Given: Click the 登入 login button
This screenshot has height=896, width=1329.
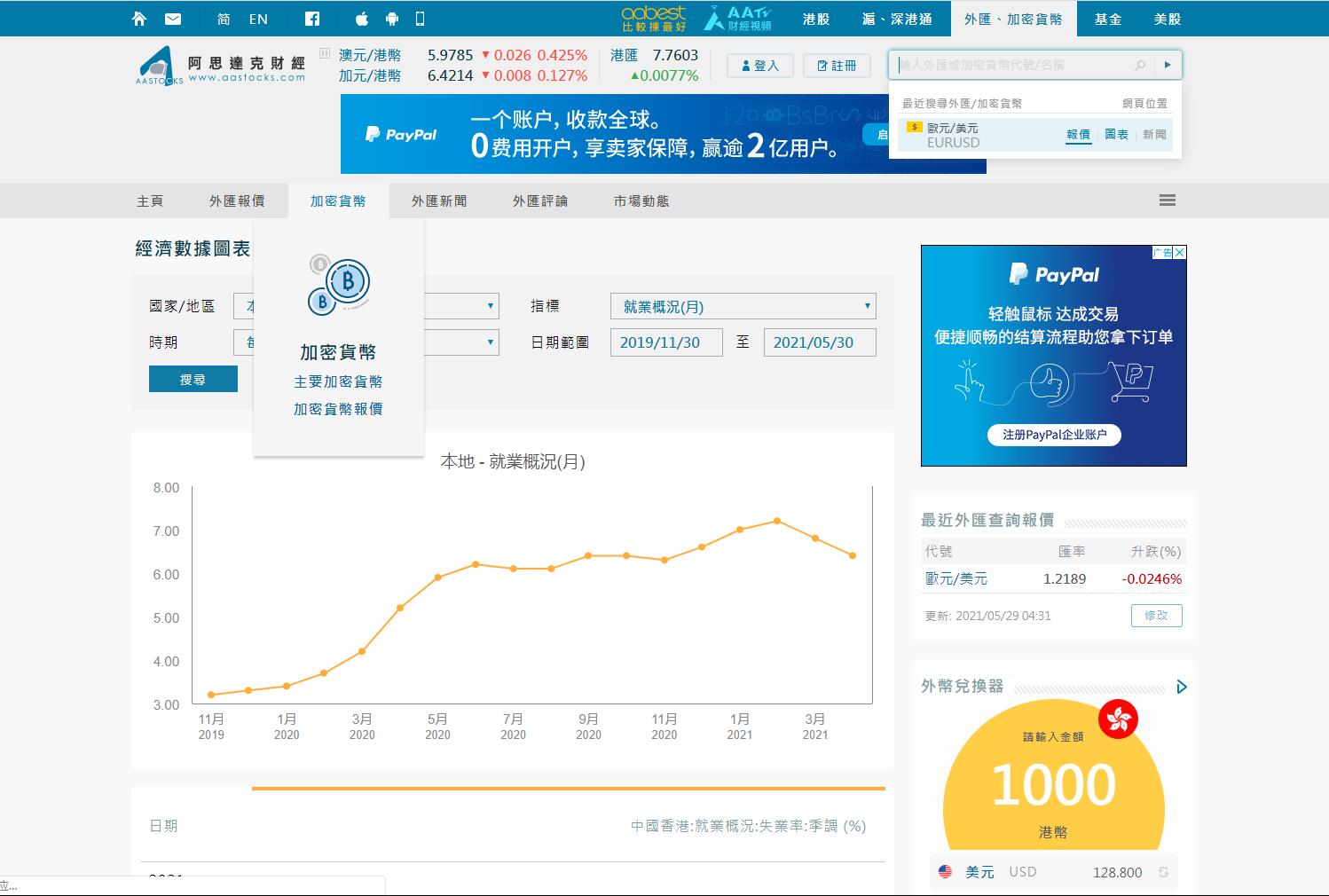Looking at the screenshot, I should tap(759, 66).
